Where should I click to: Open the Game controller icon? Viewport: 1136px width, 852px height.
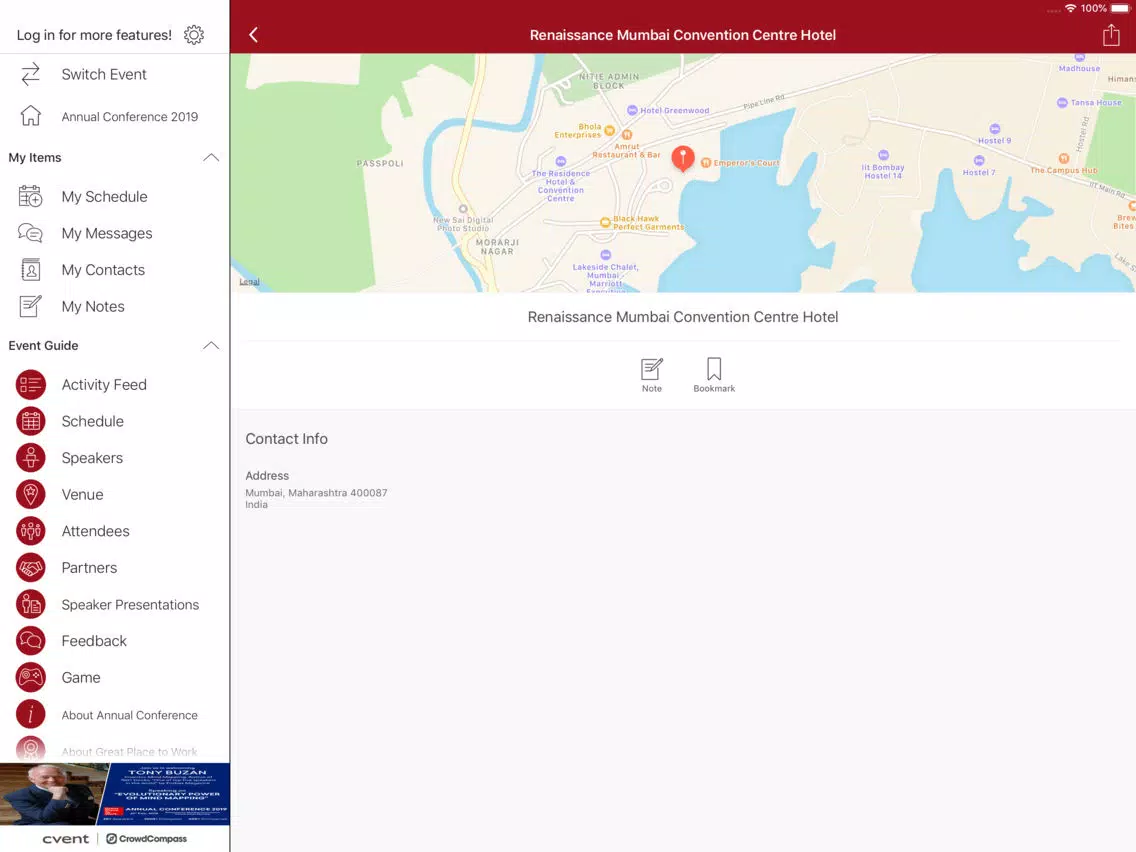[30, 677]
